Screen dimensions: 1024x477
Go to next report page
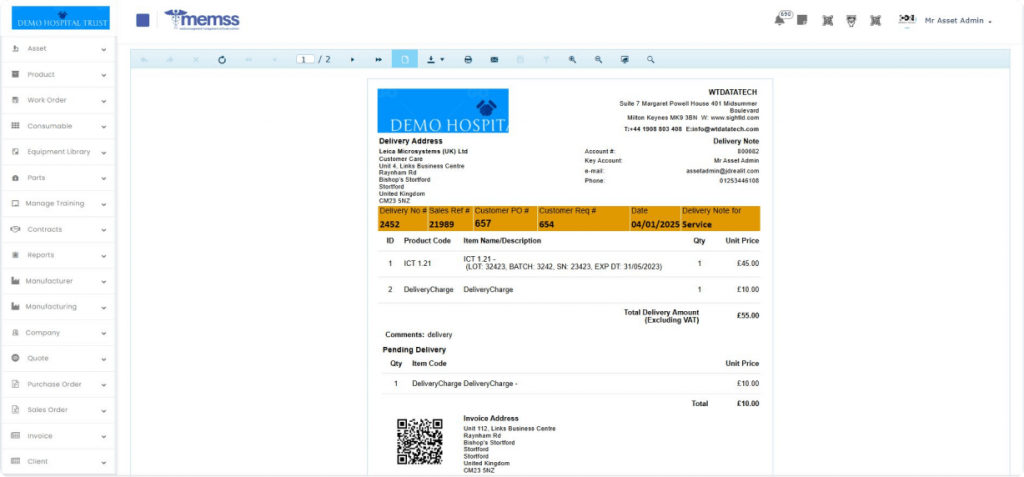pyautogui.click(x=353, y=59)
